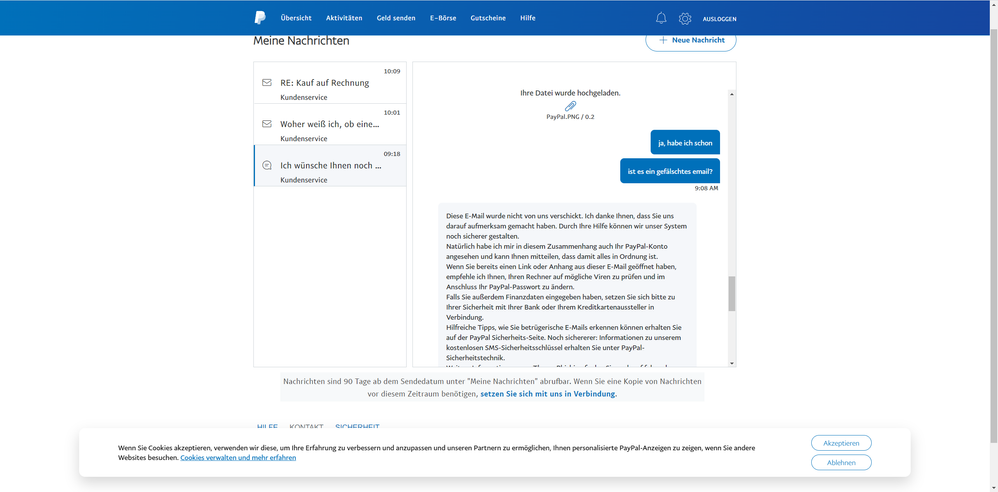Accept cookies with Akzeptieren button

[841, 442]
